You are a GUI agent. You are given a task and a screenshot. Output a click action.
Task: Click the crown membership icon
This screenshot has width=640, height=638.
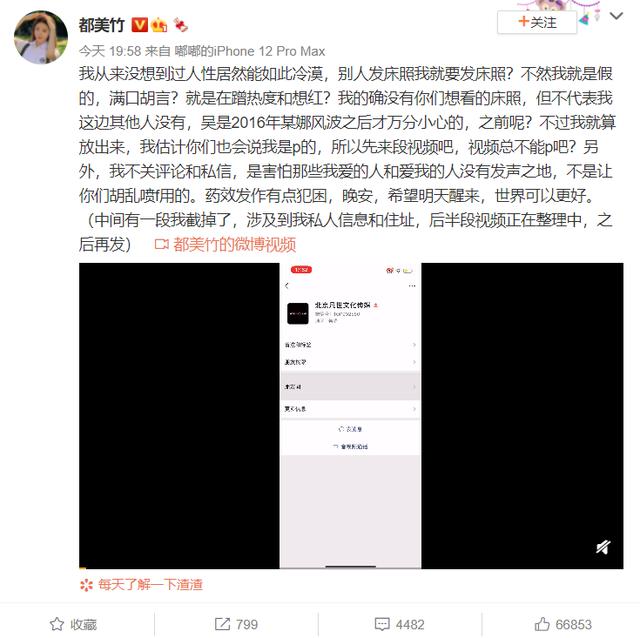159,25
